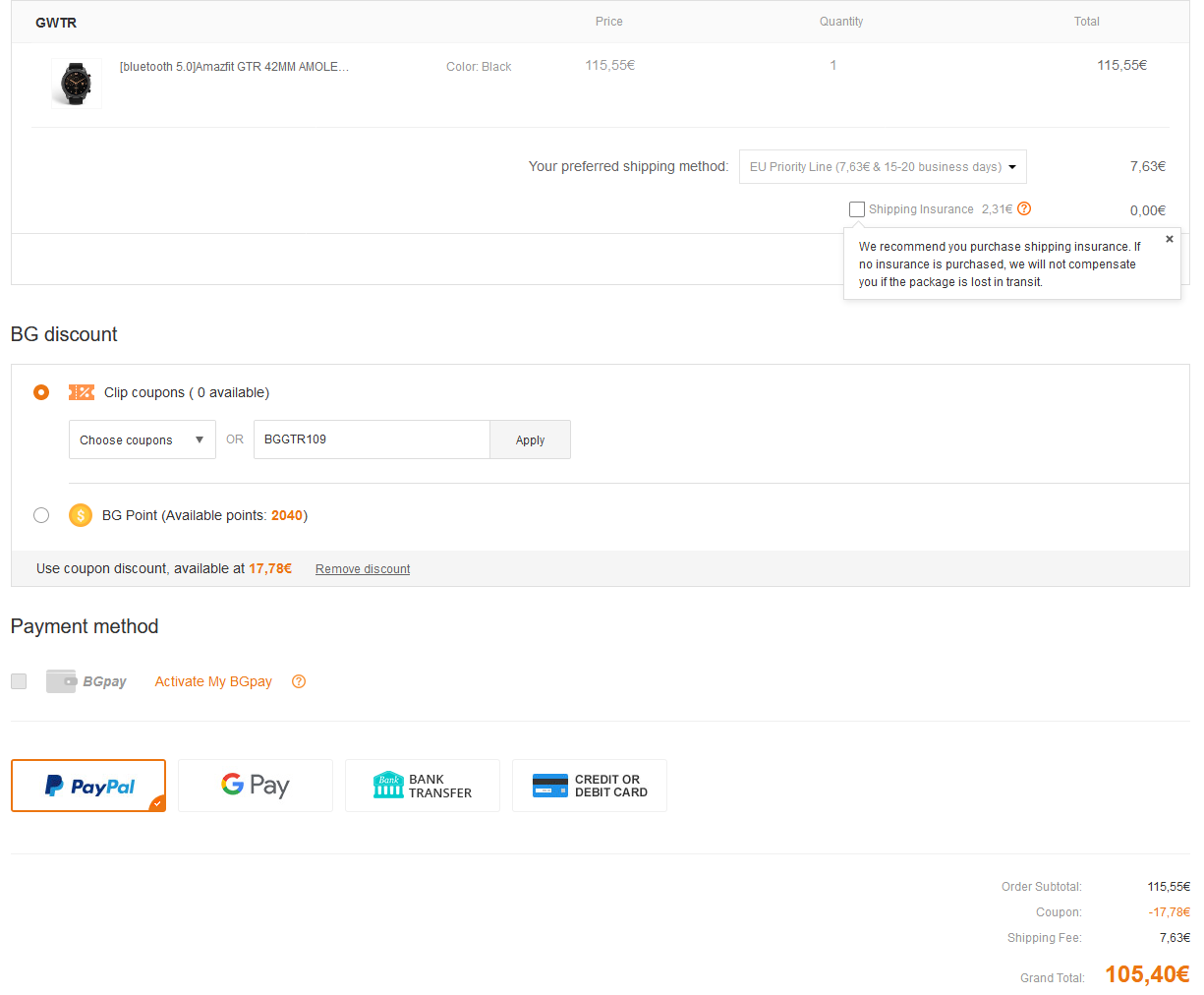Click the 17,78€ coupon discount amount
1204x995 pixels.
click(x=270, y=568)
